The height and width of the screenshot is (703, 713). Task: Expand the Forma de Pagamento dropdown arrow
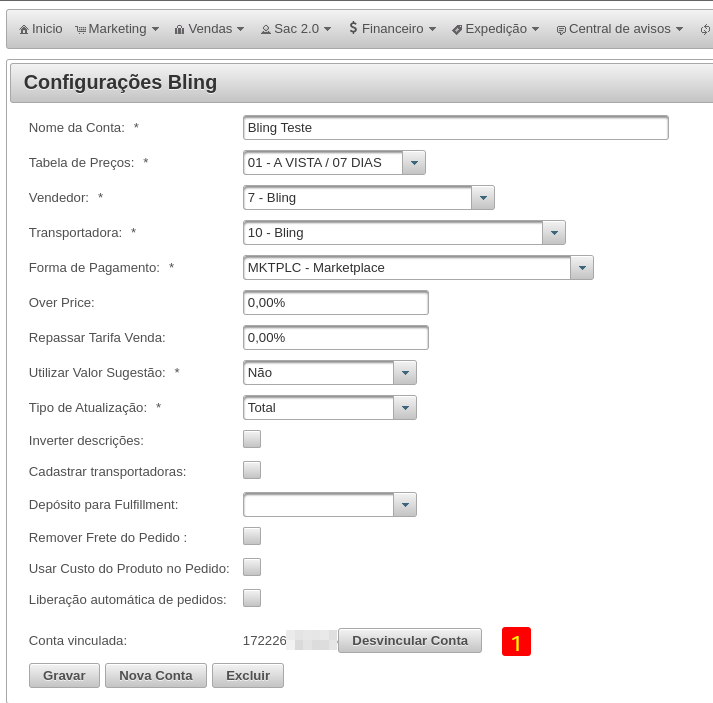[x=582, y=268]
